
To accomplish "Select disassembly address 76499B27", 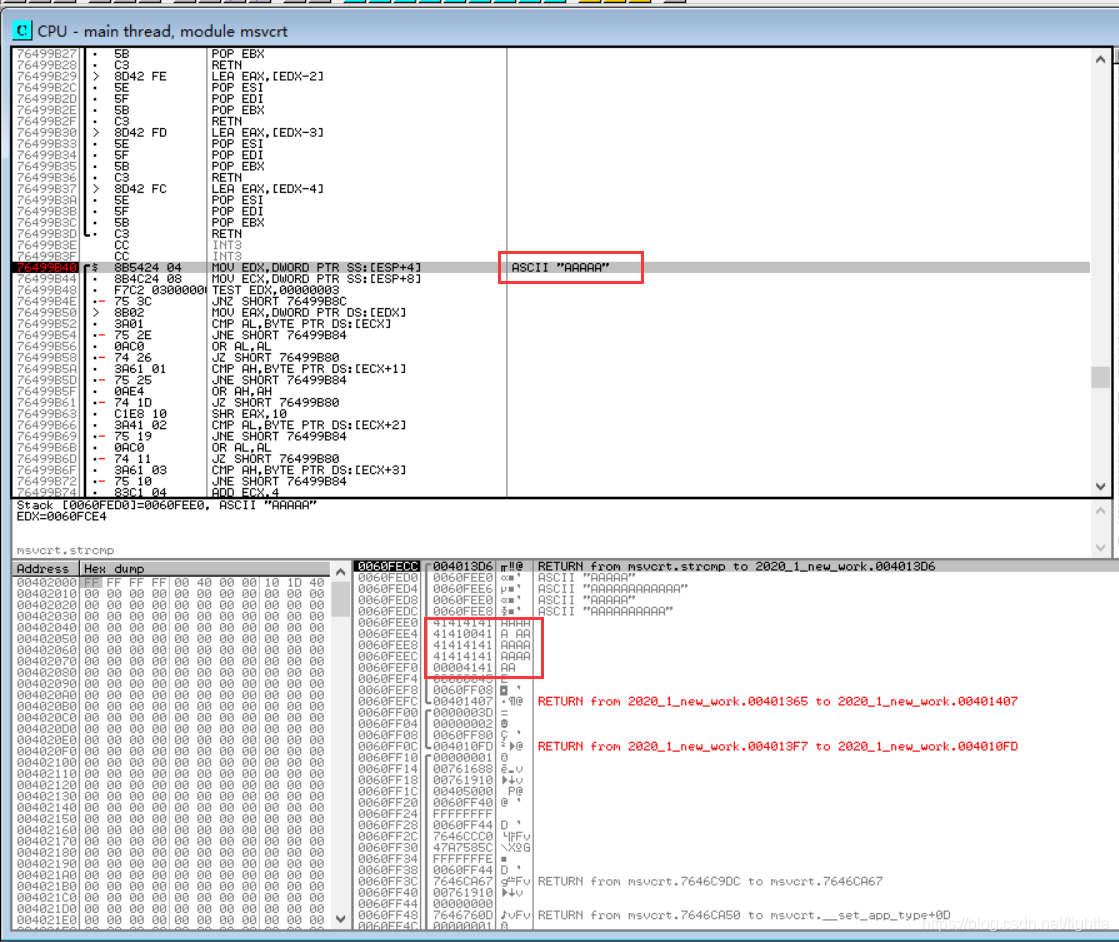I will 46,54.
